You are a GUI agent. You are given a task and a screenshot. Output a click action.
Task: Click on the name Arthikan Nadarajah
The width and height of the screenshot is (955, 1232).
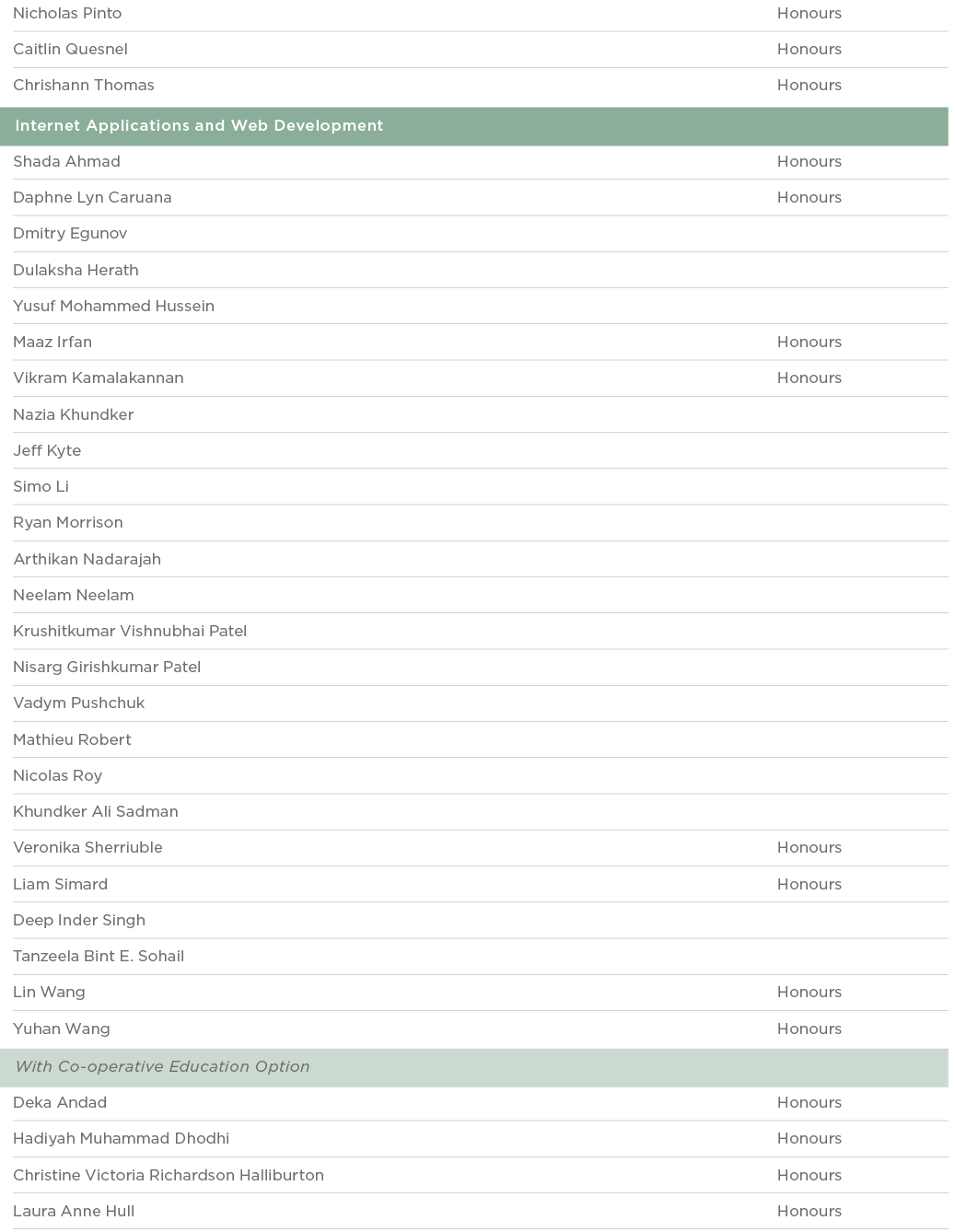click(x=87, y=560)
